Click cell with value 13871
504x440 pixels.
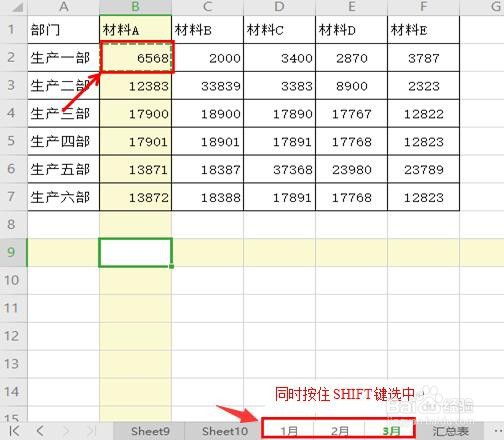click(135, 169)
